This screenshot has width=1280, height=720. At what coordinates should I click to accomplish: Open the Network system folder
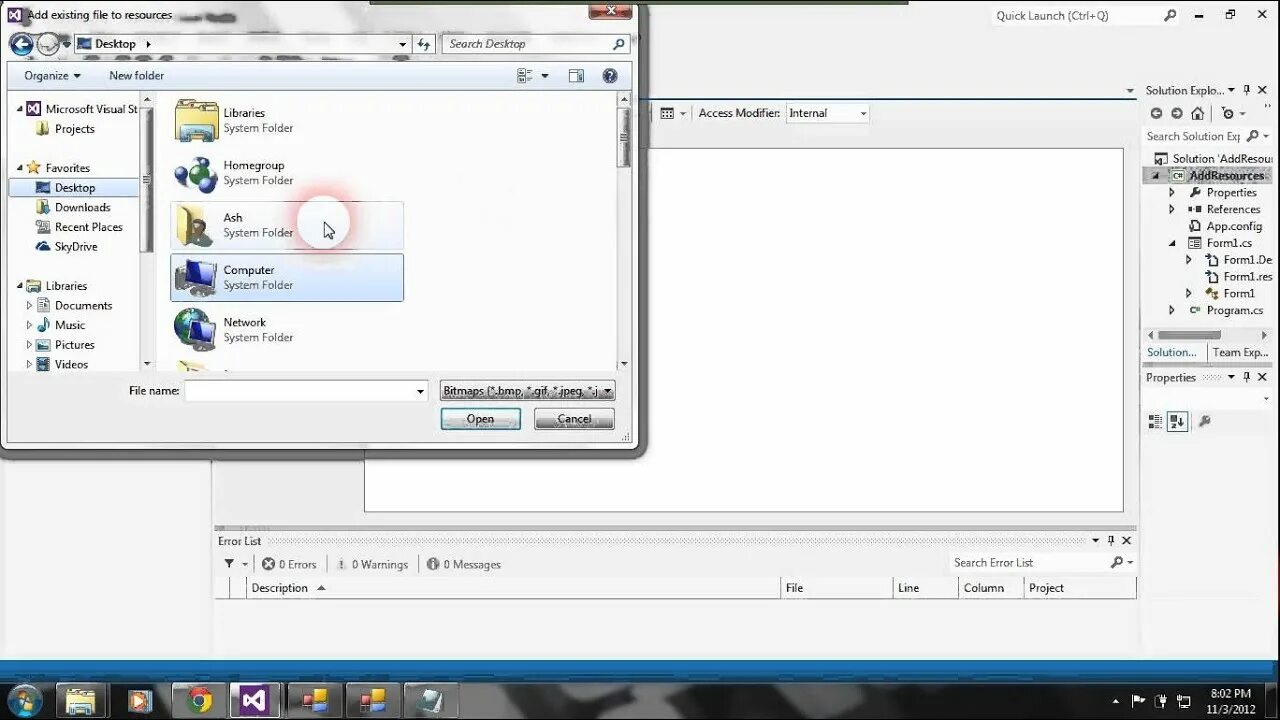point(287,330)
